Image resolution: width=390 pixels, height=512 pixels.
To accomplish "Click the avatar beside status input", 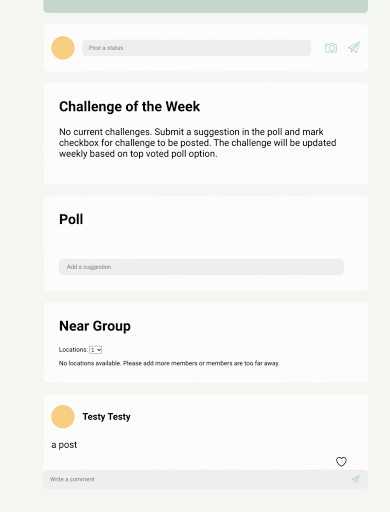I will click(x=63, y=48).
